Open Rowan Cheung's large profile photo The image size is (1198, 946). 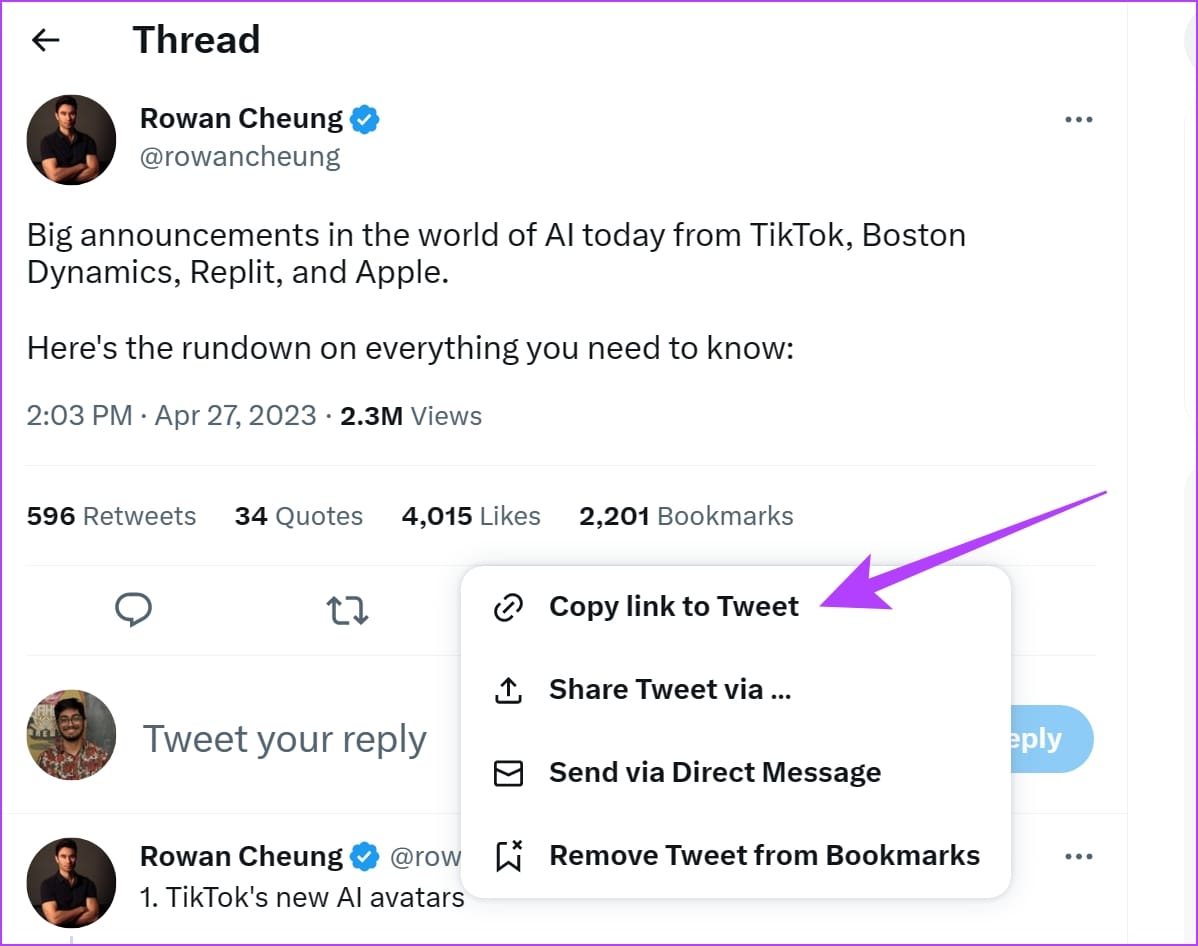[71, 140]
